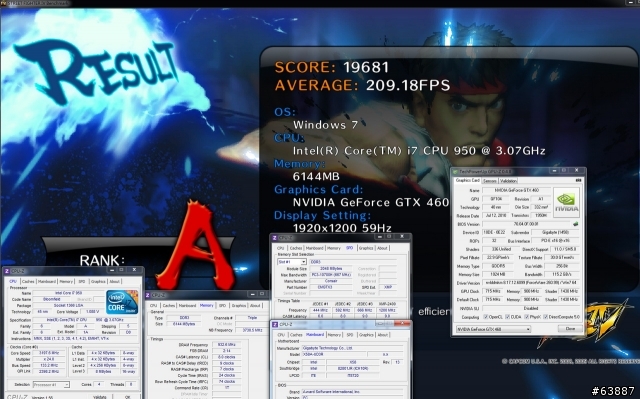Toggle the OpenCL checkbox in GPU-Z
640x399 pixels.
click(x=486, y=317)
